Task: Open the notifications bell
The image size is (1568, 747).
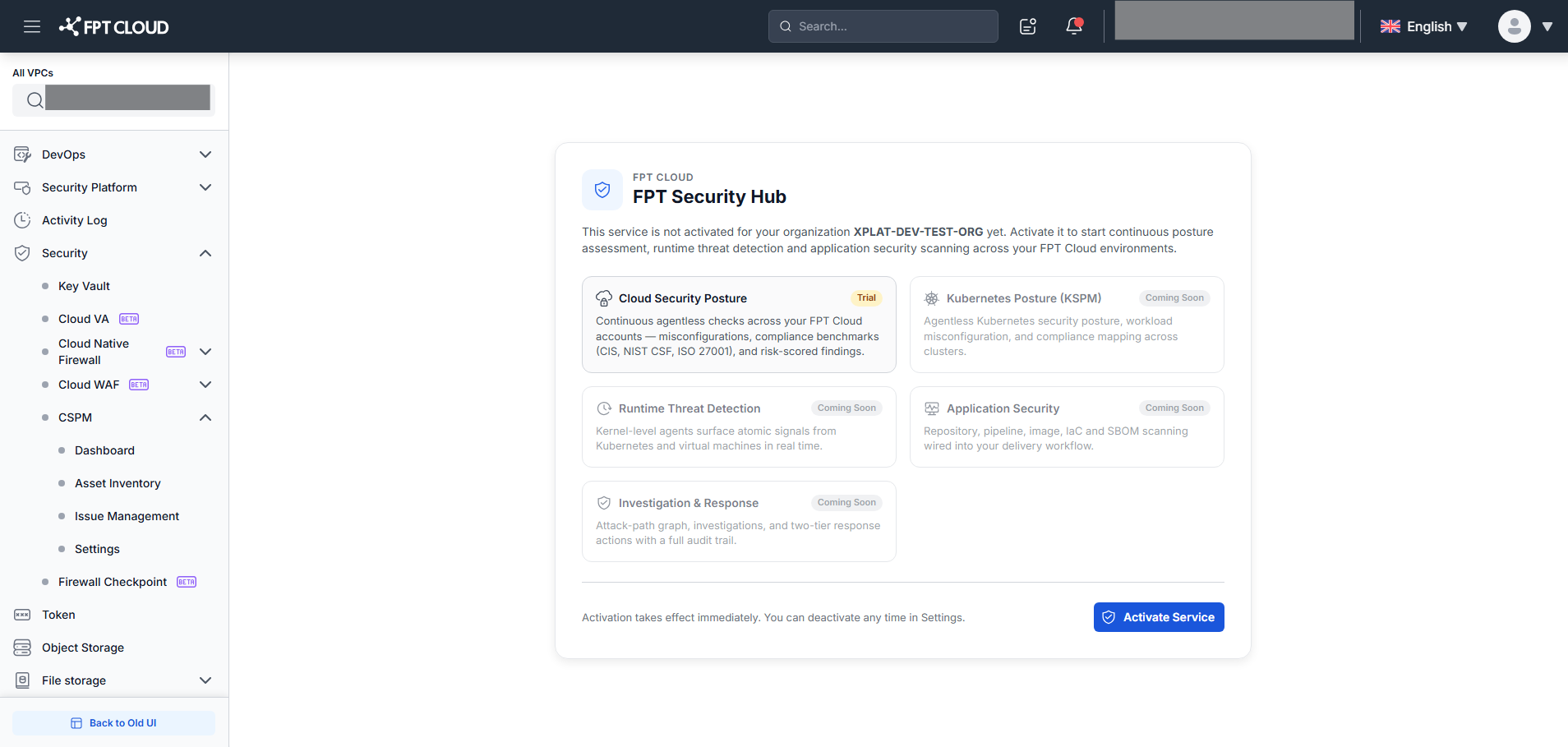Action: 1074,26
